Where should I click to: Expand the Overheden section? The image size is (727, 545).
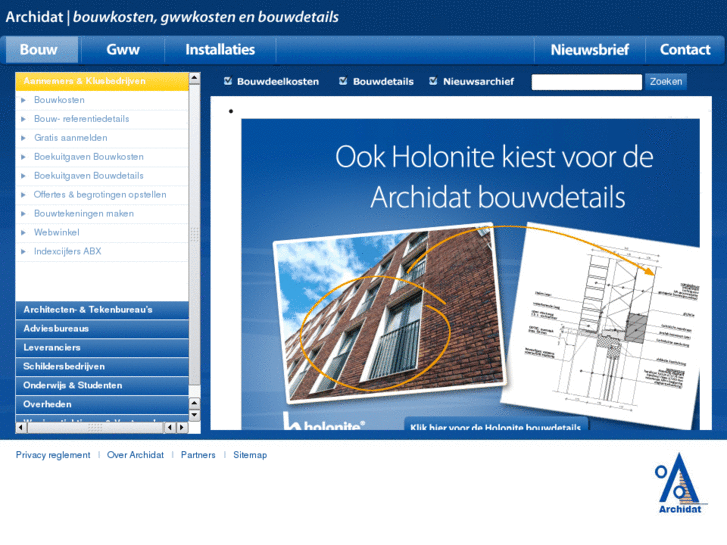[102, 404]
